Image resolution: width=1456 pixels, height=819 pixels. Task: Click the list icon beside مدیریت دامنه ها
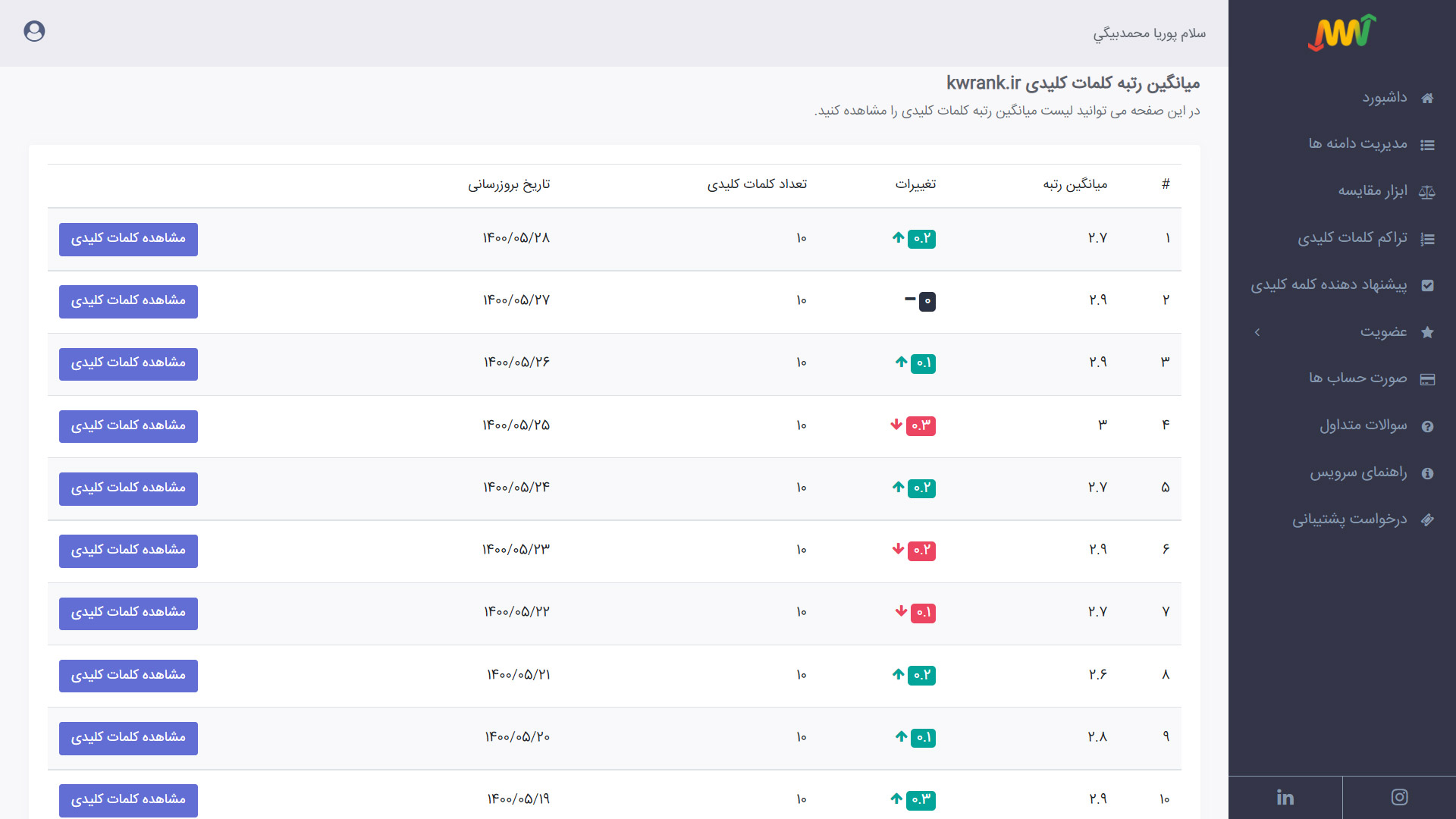click(1427, 145)
